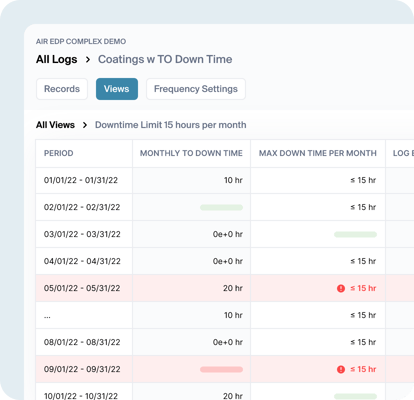Click the 10 hr value for January
This screenshot has height=400, width=414.
(x=233, y=180)
